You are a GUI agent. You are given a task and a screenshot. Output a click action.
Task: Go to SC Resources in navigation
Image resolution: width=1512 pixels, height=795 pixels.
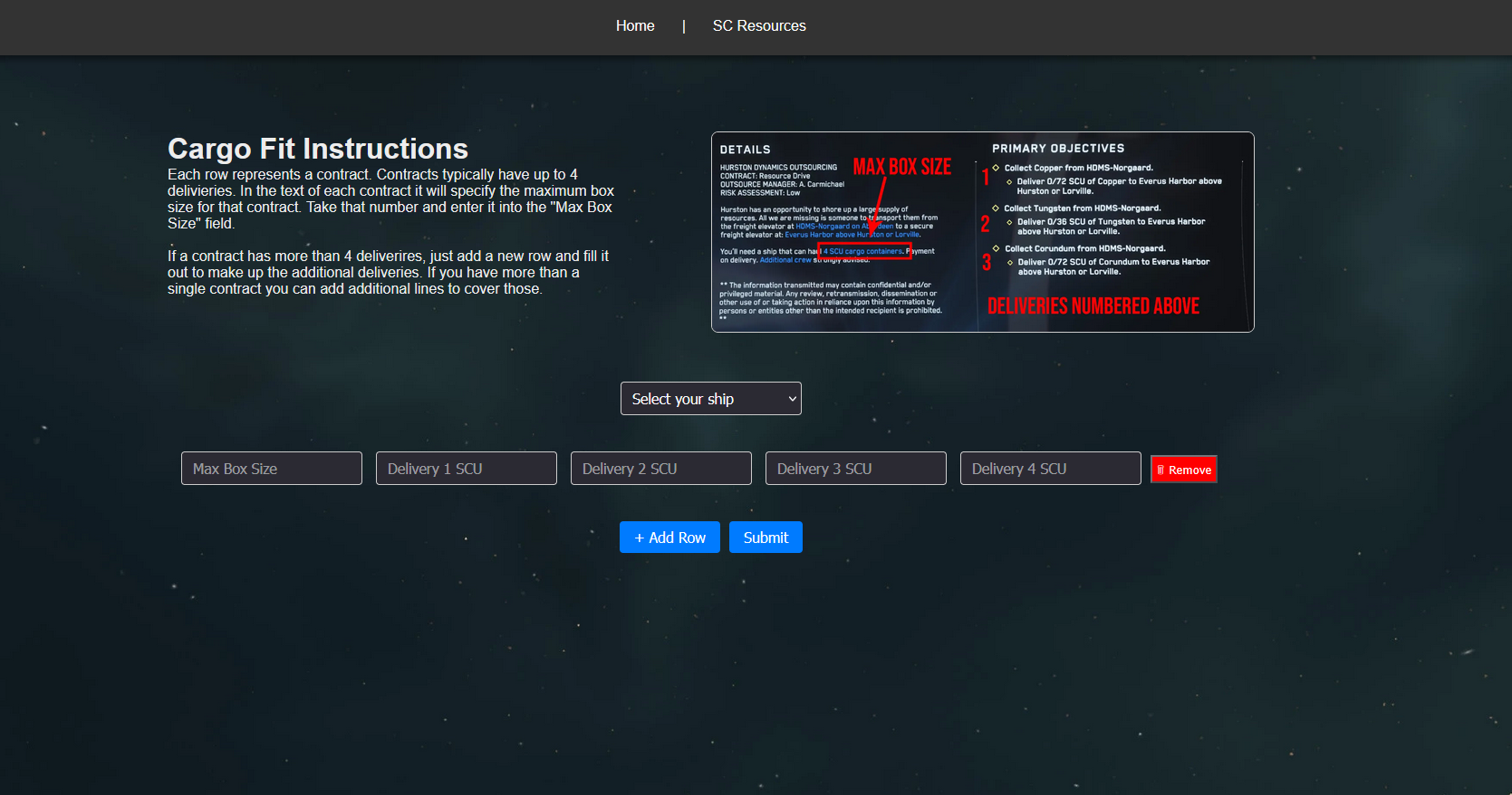[758, 26]
